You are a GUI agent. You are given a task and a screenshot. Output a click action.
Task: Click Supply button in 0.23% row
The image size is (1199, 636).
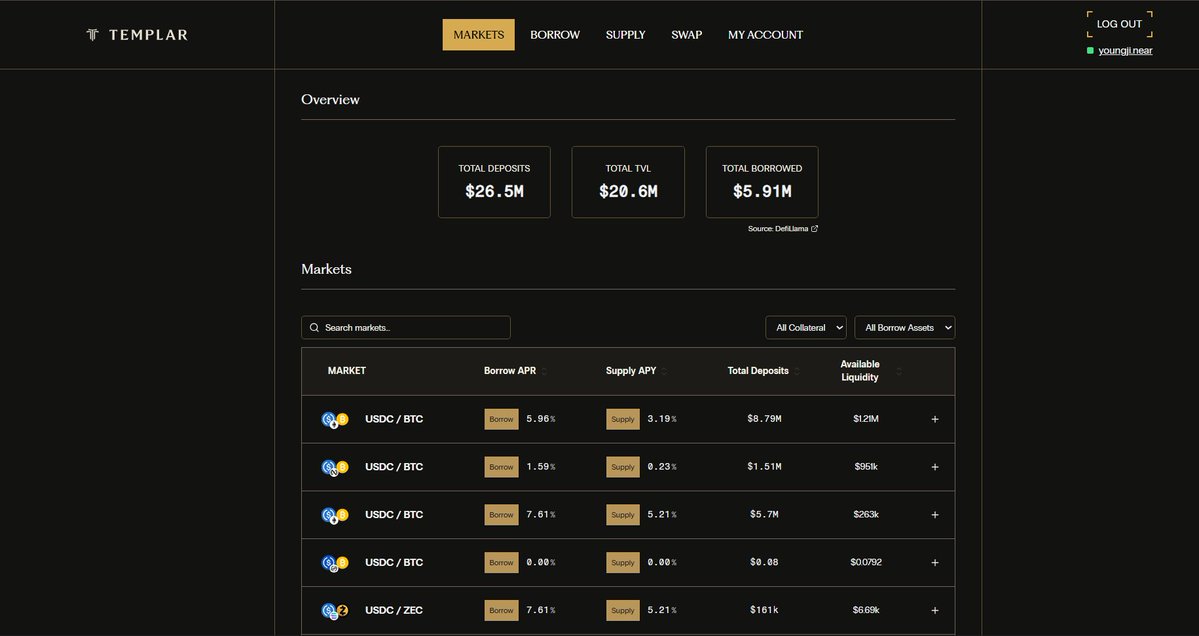pyautogui.click(x=623, y=467)
